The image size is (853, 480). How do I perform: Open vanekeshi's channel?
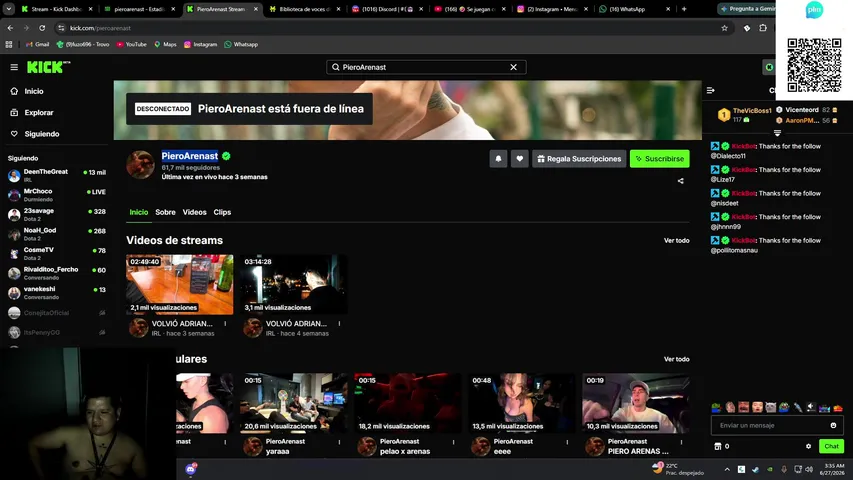click(x=57, y=293)
